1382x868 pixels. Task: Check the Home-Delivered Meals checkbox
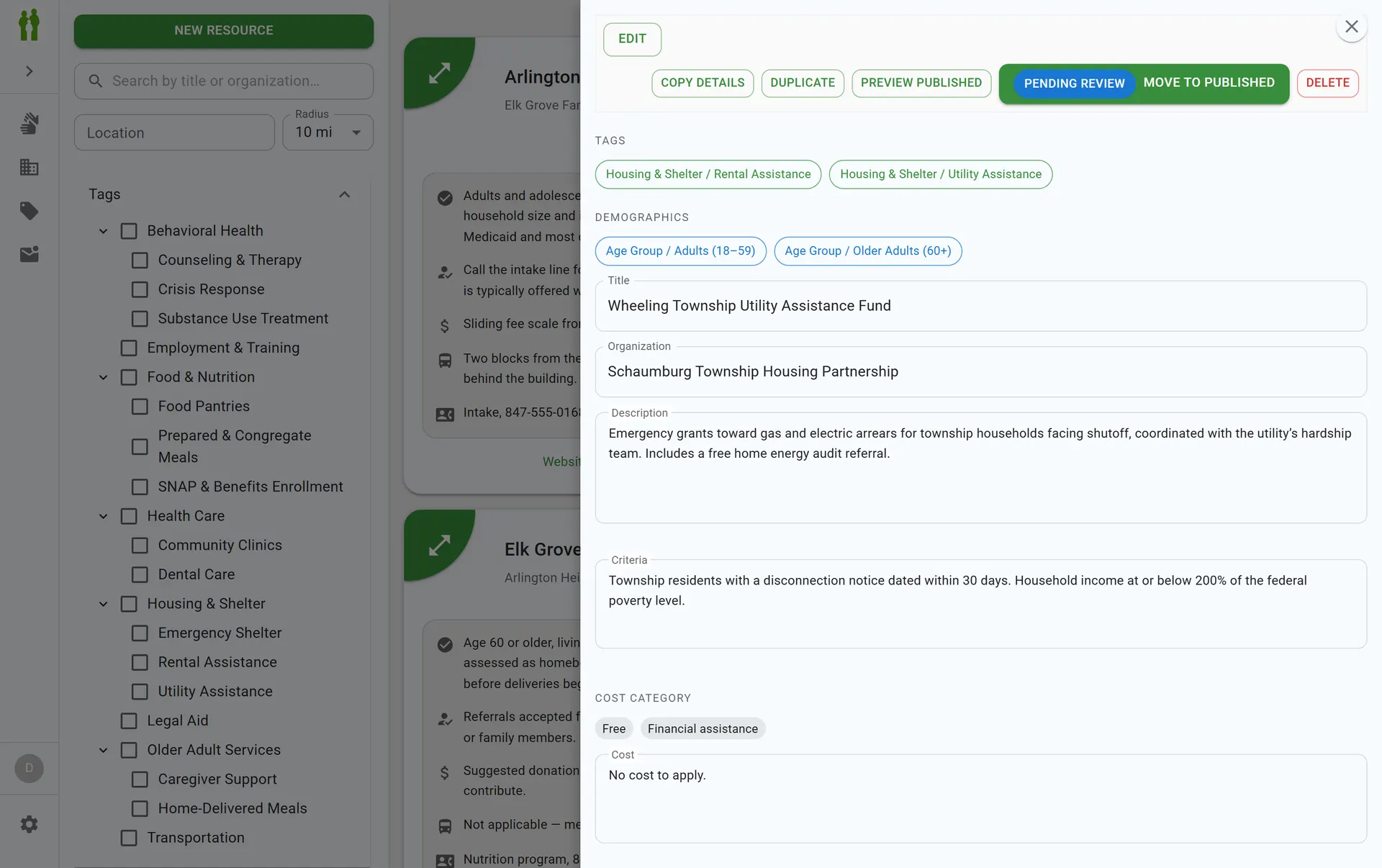[x=140, y=809]
